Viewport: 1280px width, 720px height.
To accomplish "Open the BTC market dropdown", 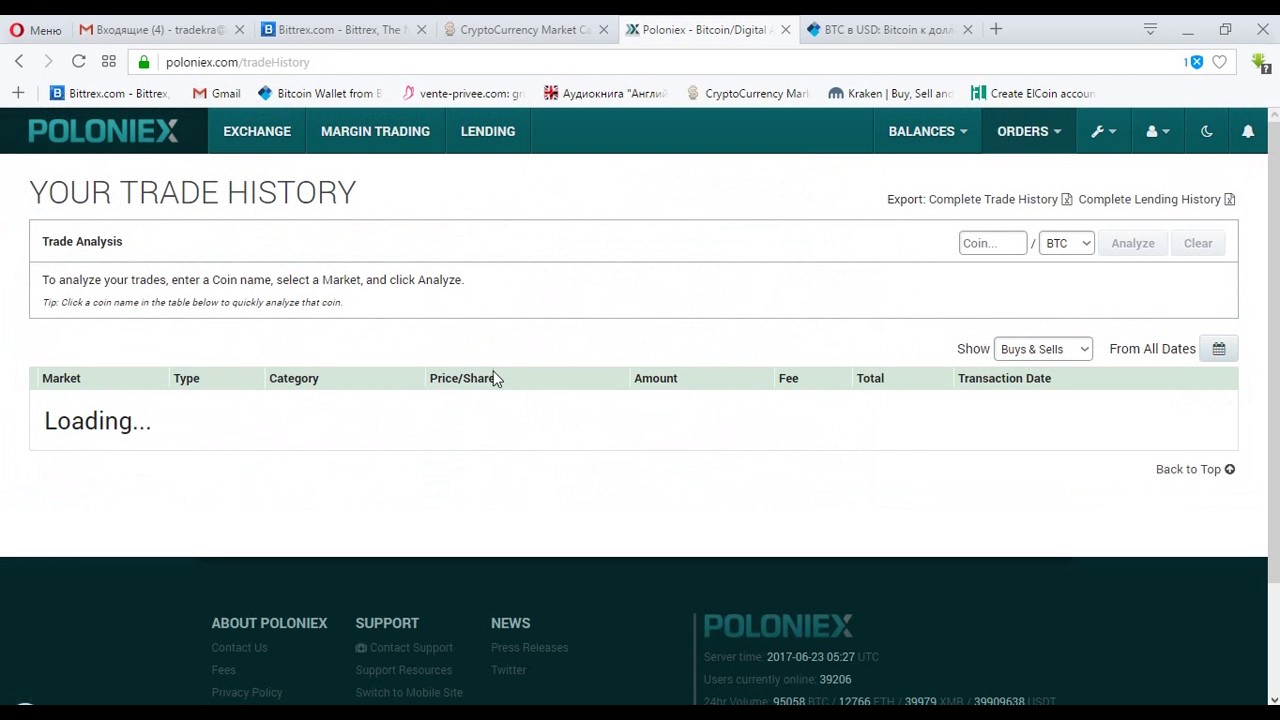I will point(1067,243).
